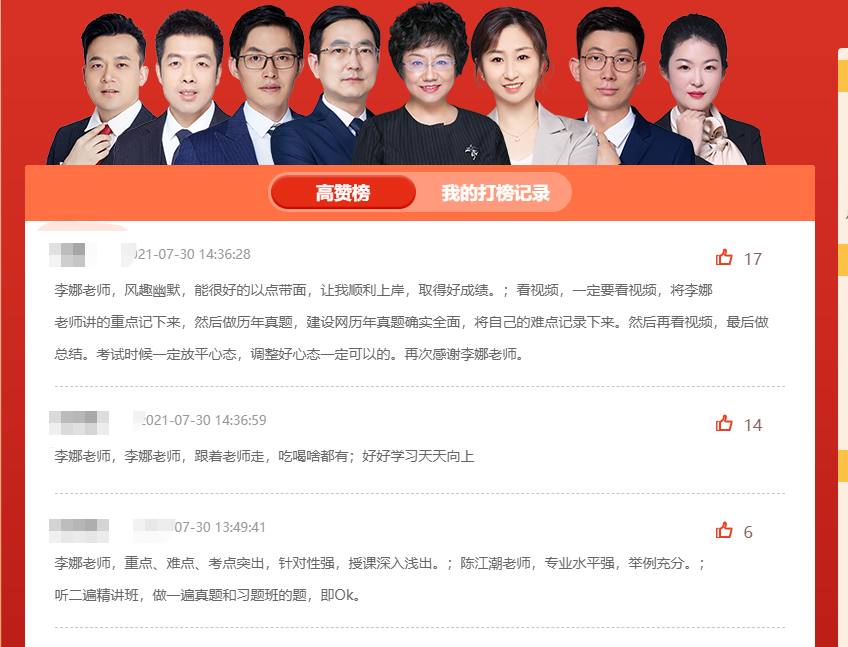Click the like count number 6
Screen dimensions: 848x647
748,532
